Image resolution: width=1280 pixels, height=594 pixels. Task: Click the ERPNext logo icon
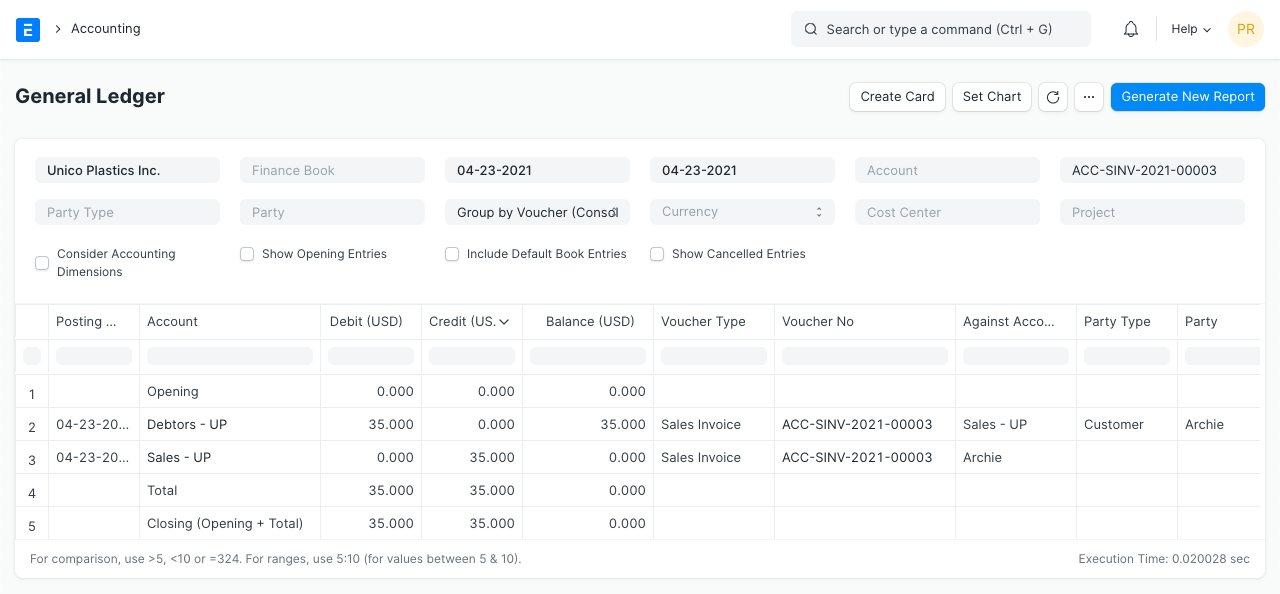pos(28,29)
